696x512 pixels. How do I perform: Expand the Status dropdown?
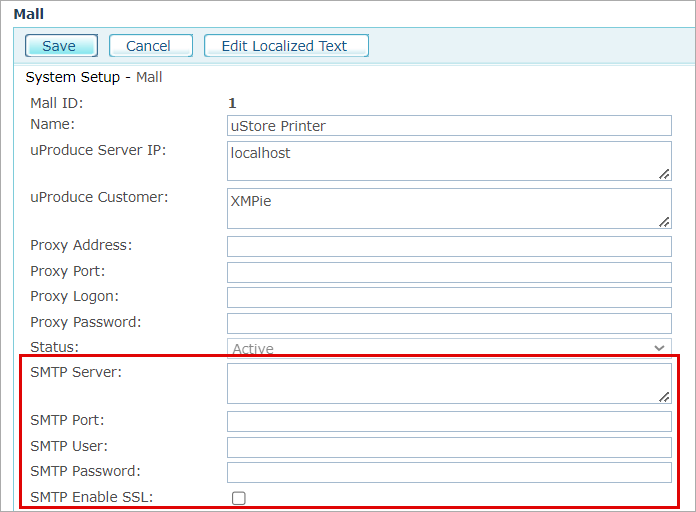[449, 348]
